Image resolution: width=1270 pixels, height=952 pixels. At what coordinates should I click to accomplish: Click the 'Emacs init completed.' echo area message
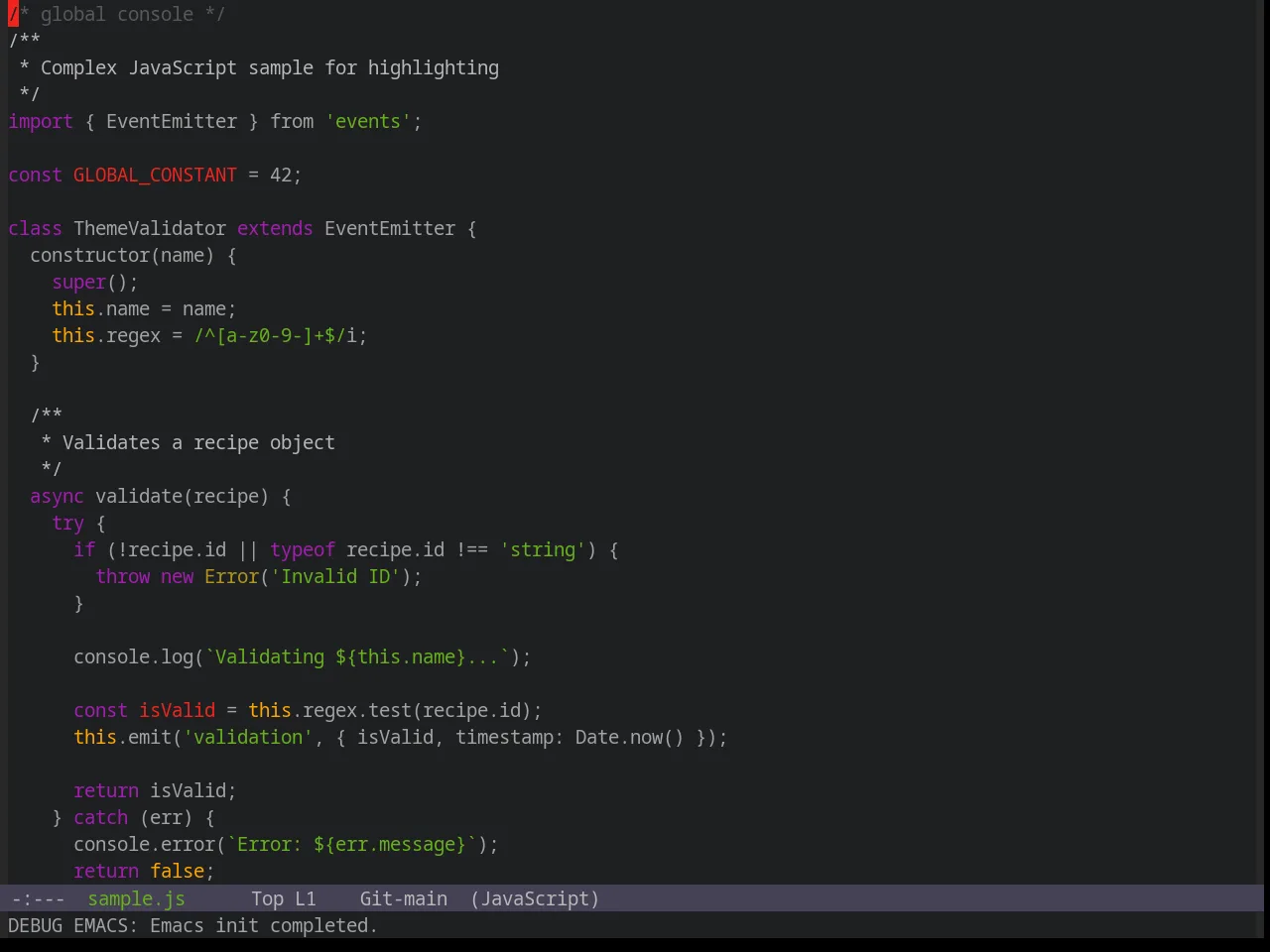pyautogui.click(x=263, y=925)
